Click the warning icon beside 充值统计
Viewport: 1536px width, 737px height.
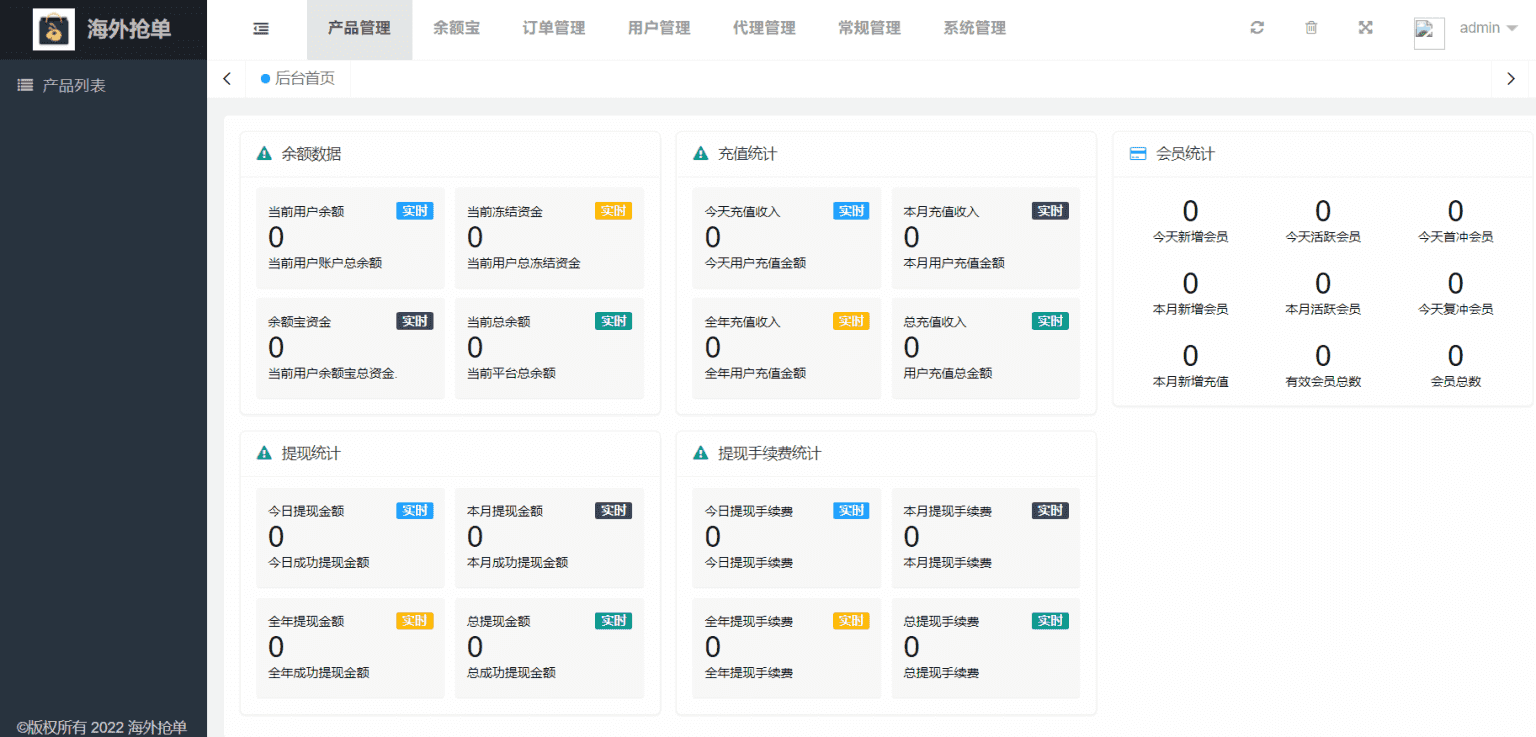[701, 154]
